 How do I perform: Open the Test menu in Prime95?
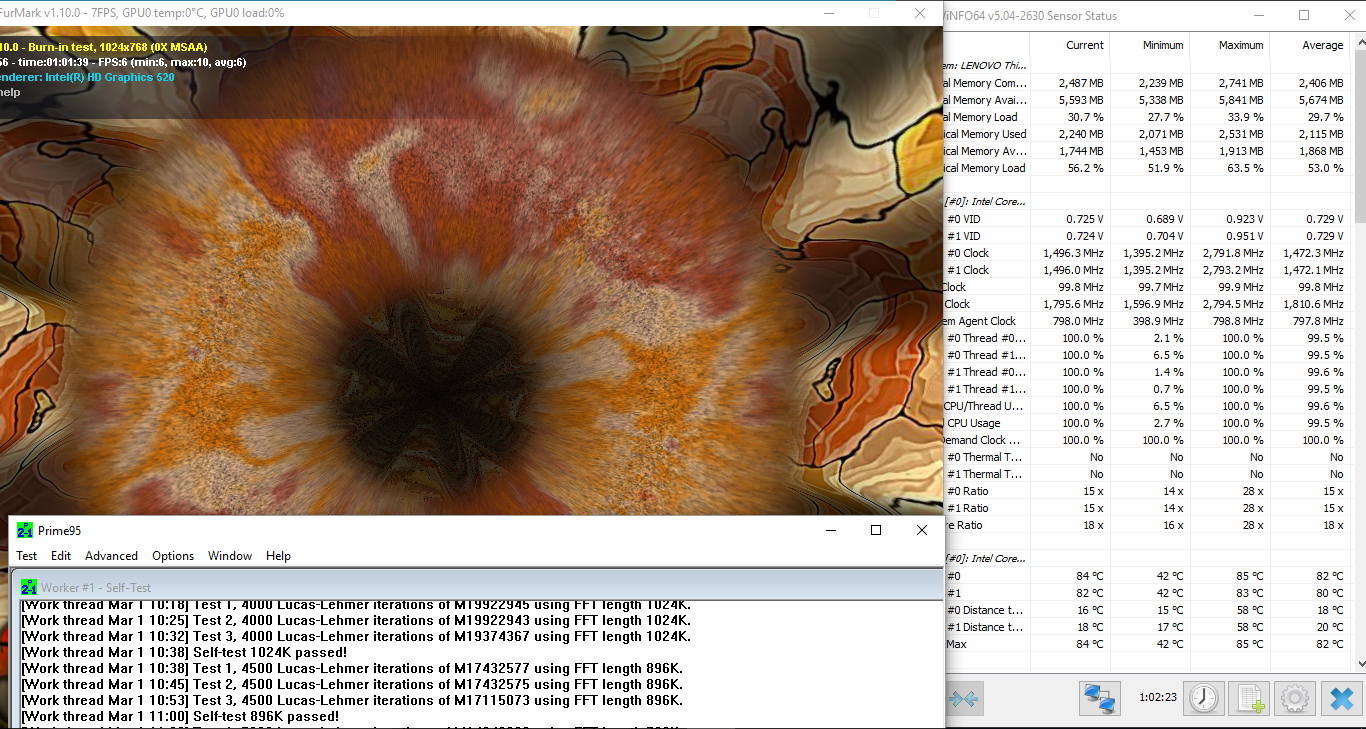point(27,556)
